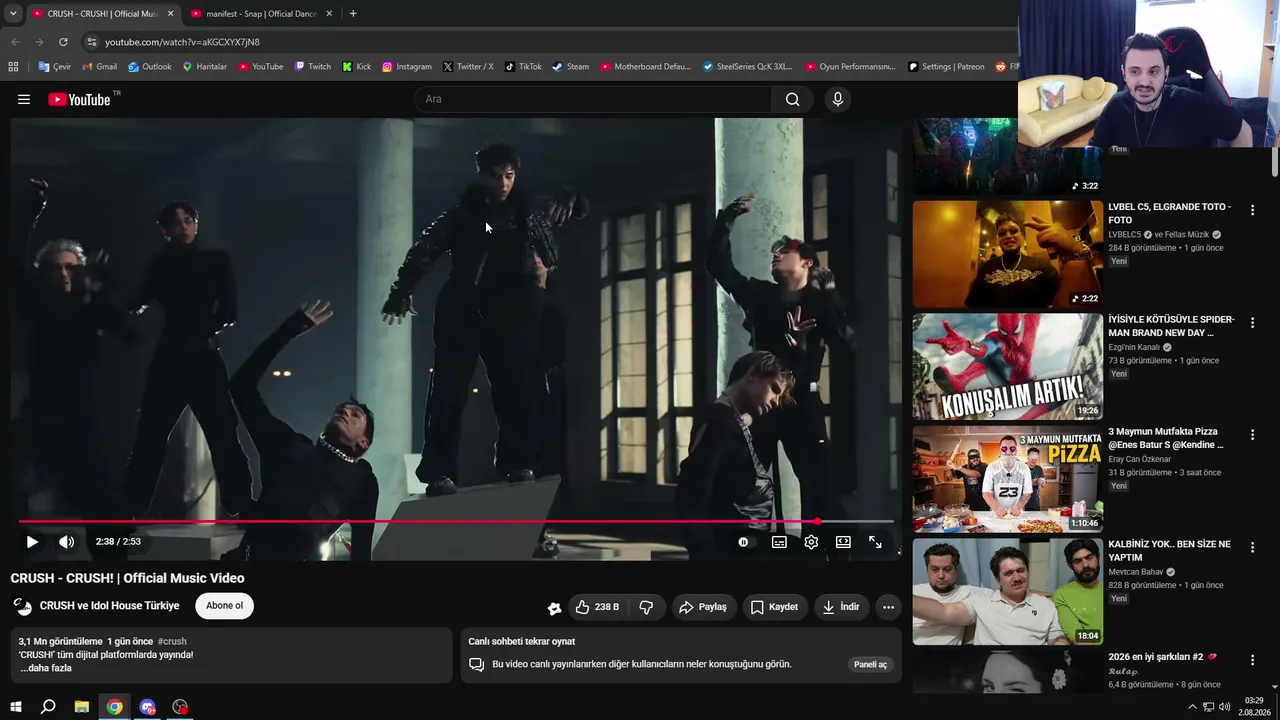This screenshot has height=720, width=1280.
Task: Click in the Ara search field
Action: (x=592, y=99)
